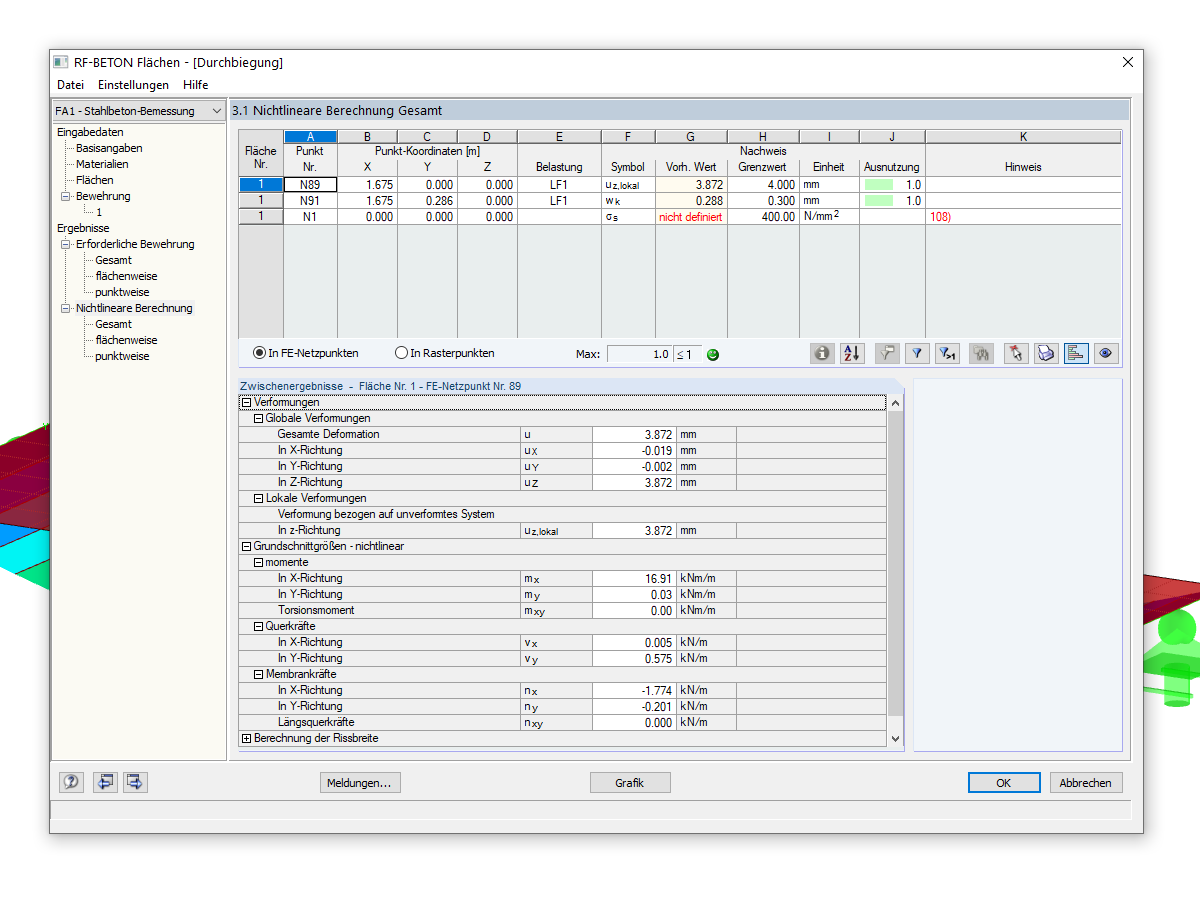Viewport: 1200px width, 900px height.
Task: Collapse the Globale Verformungen group
Action: tap(258, 418)
